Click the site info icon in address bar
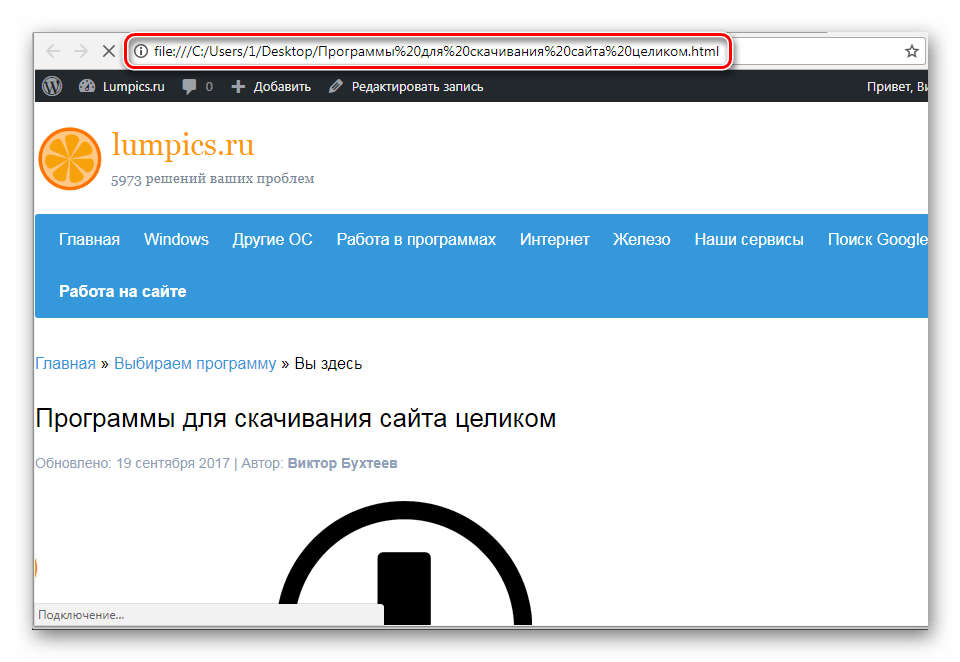 tap(141, 51)
